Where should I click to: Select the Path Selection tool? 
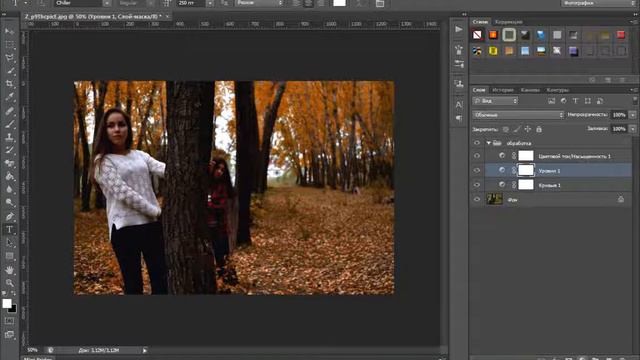(9, 243)
